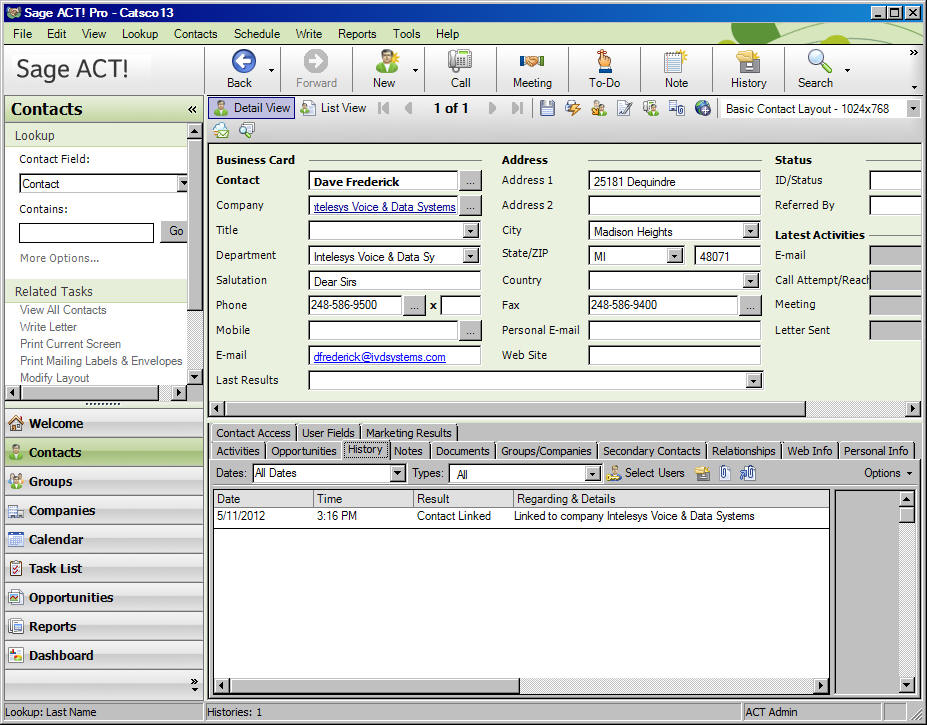Click the Search magnifier icon
This screenshot has height=725, width=927.
point(818,62)
